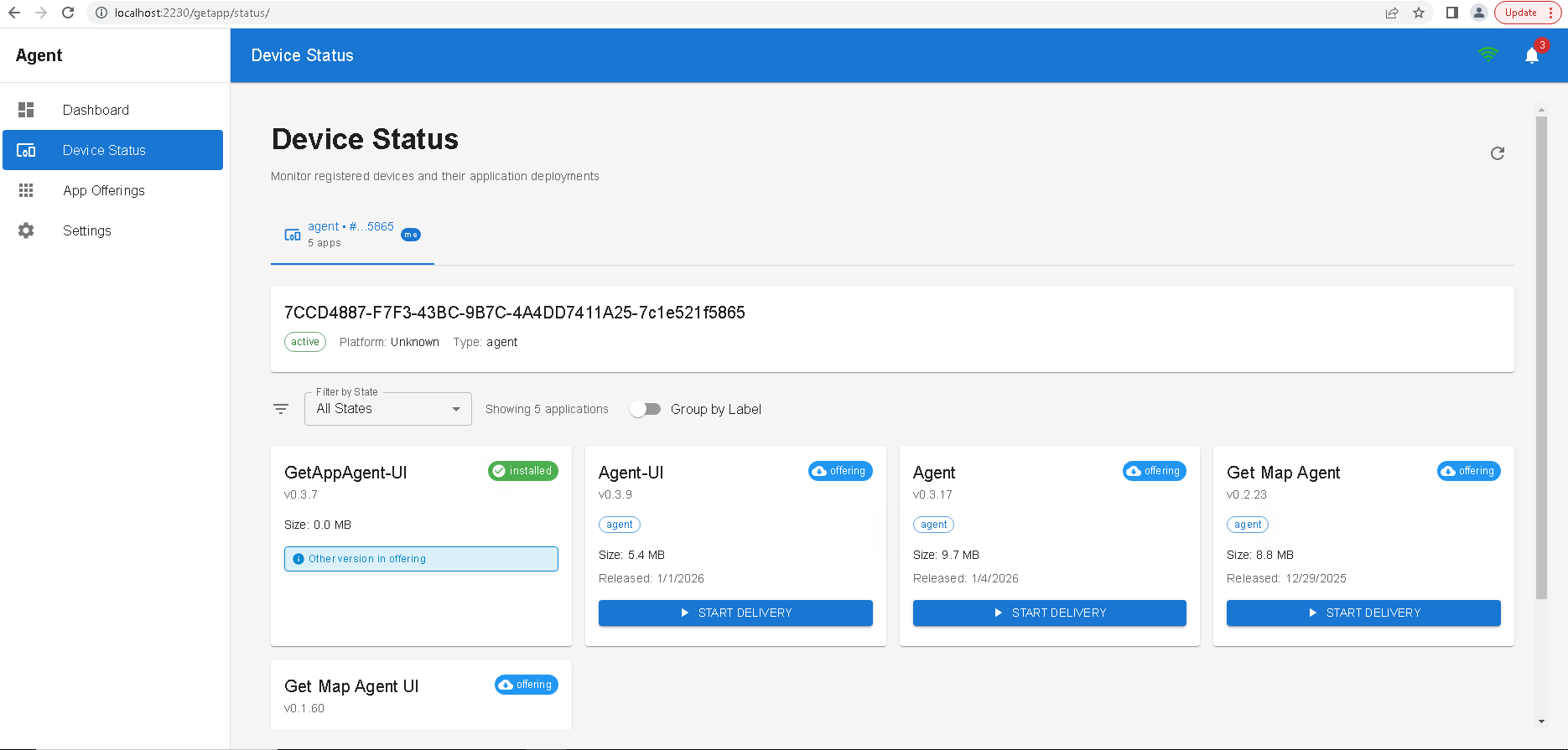Click the filter list icon

[x=281, y=409]
